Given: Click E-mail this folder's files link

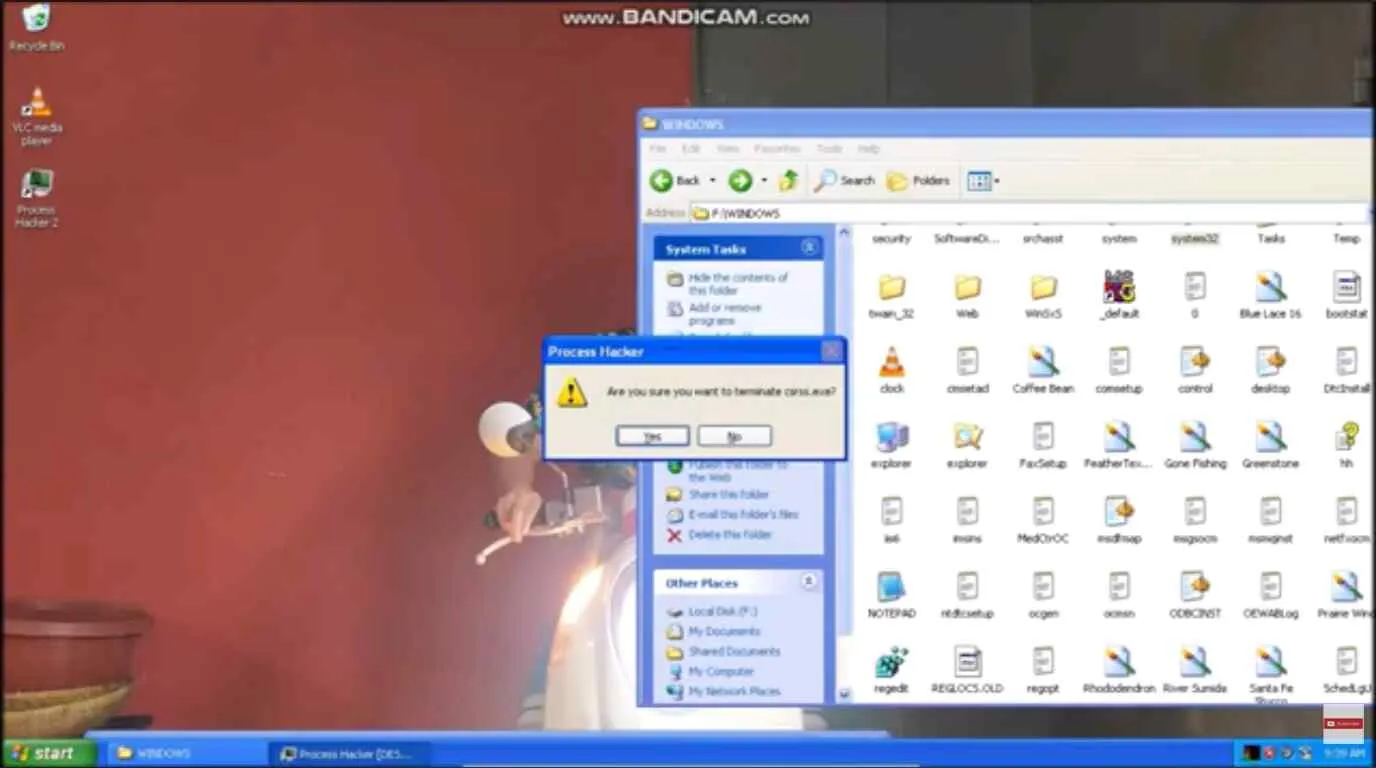Looking at the screenshot, I should (743, 514).
